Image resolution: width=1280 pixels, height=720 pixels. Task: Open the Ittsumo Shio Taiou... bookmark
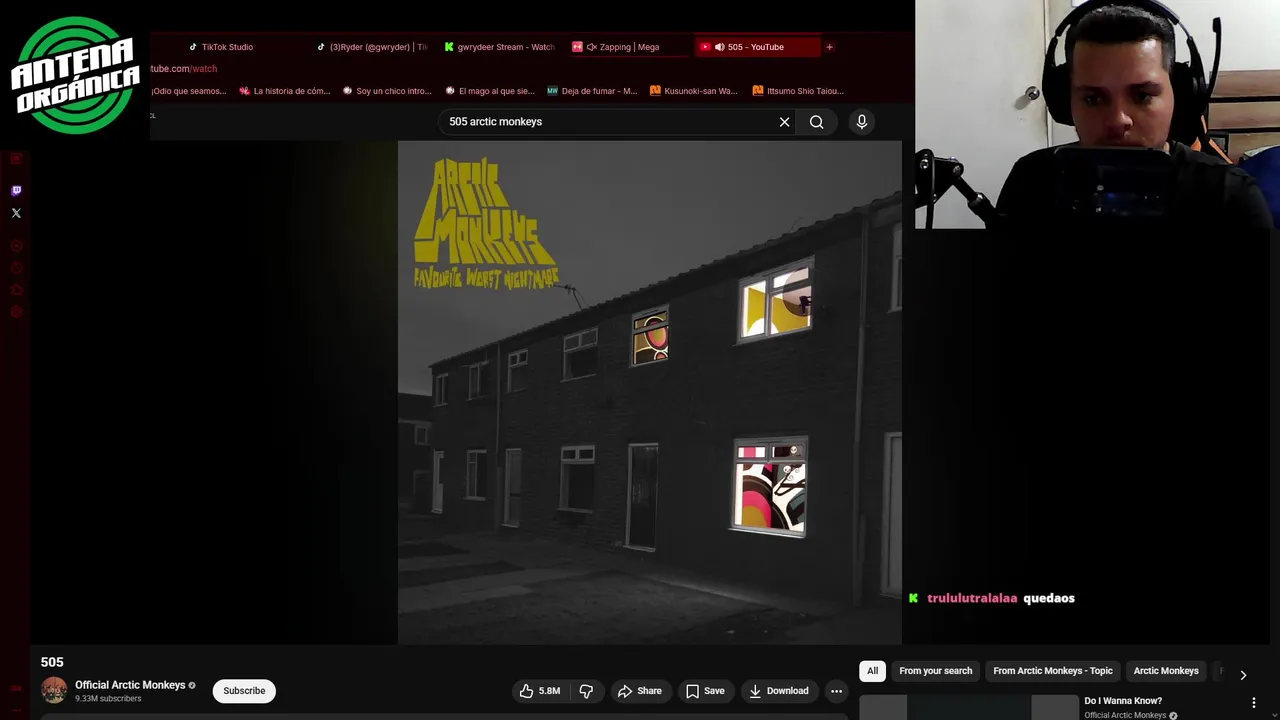(798, 91)
